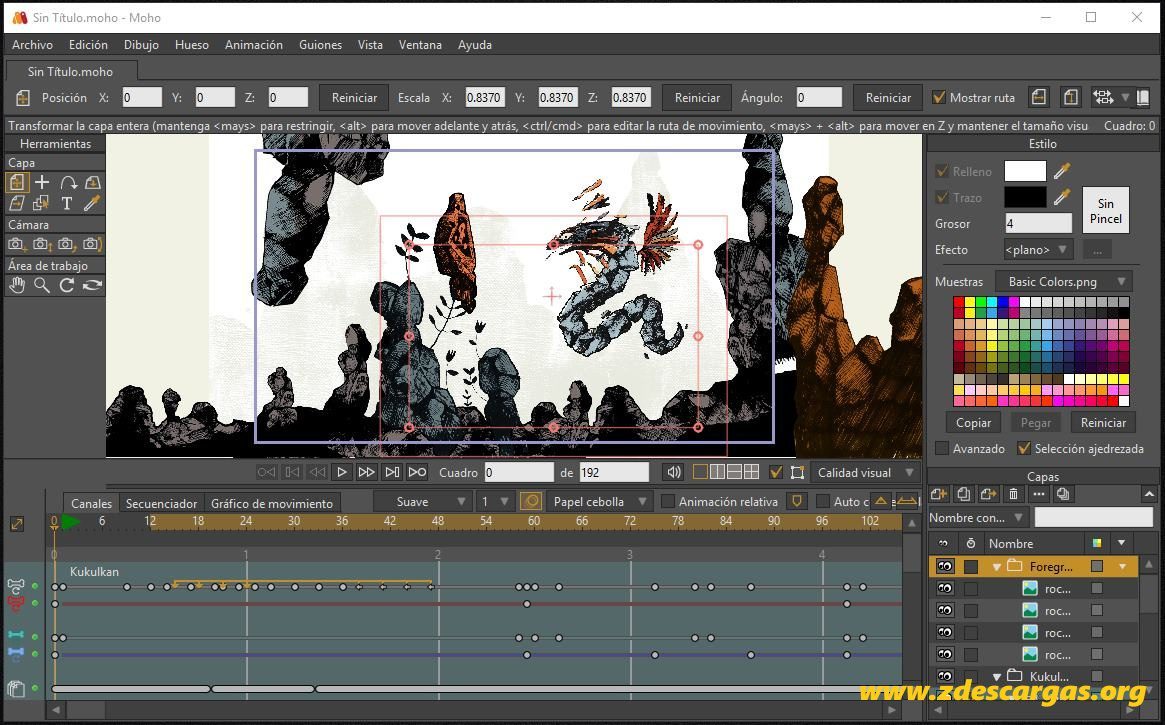
Task: Open the Nombre con... filter dropdown
Action: (979, 517)
